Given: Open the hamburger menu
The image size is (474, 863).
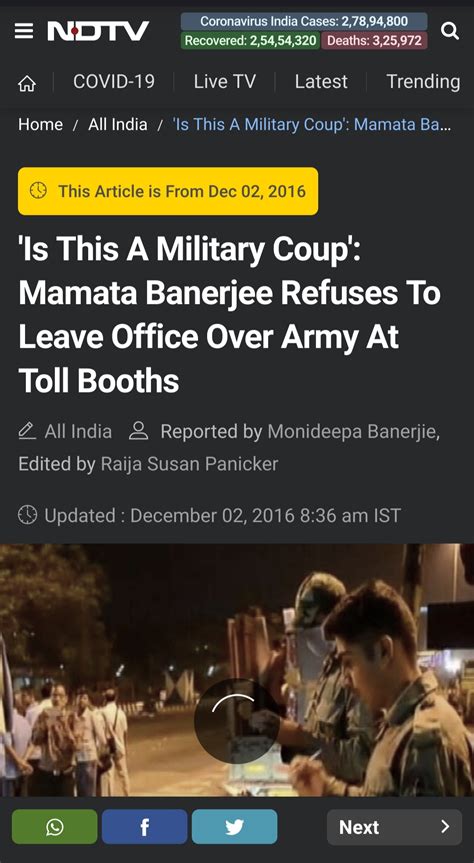Looking at the screenshot, I should click(x=24, y=32).
